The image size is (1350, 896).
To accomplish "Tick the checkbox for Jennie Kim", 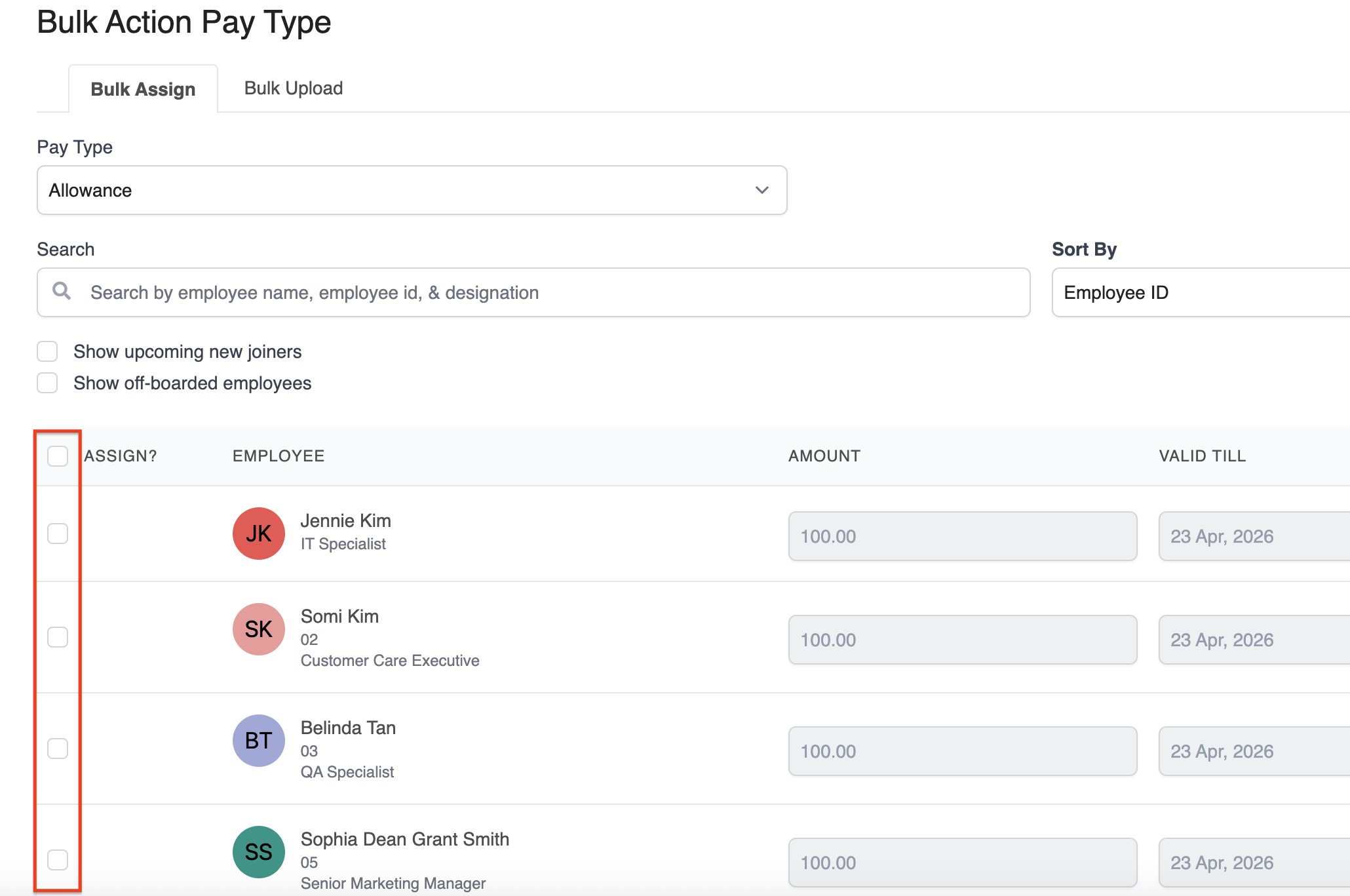I will point(58,534).
